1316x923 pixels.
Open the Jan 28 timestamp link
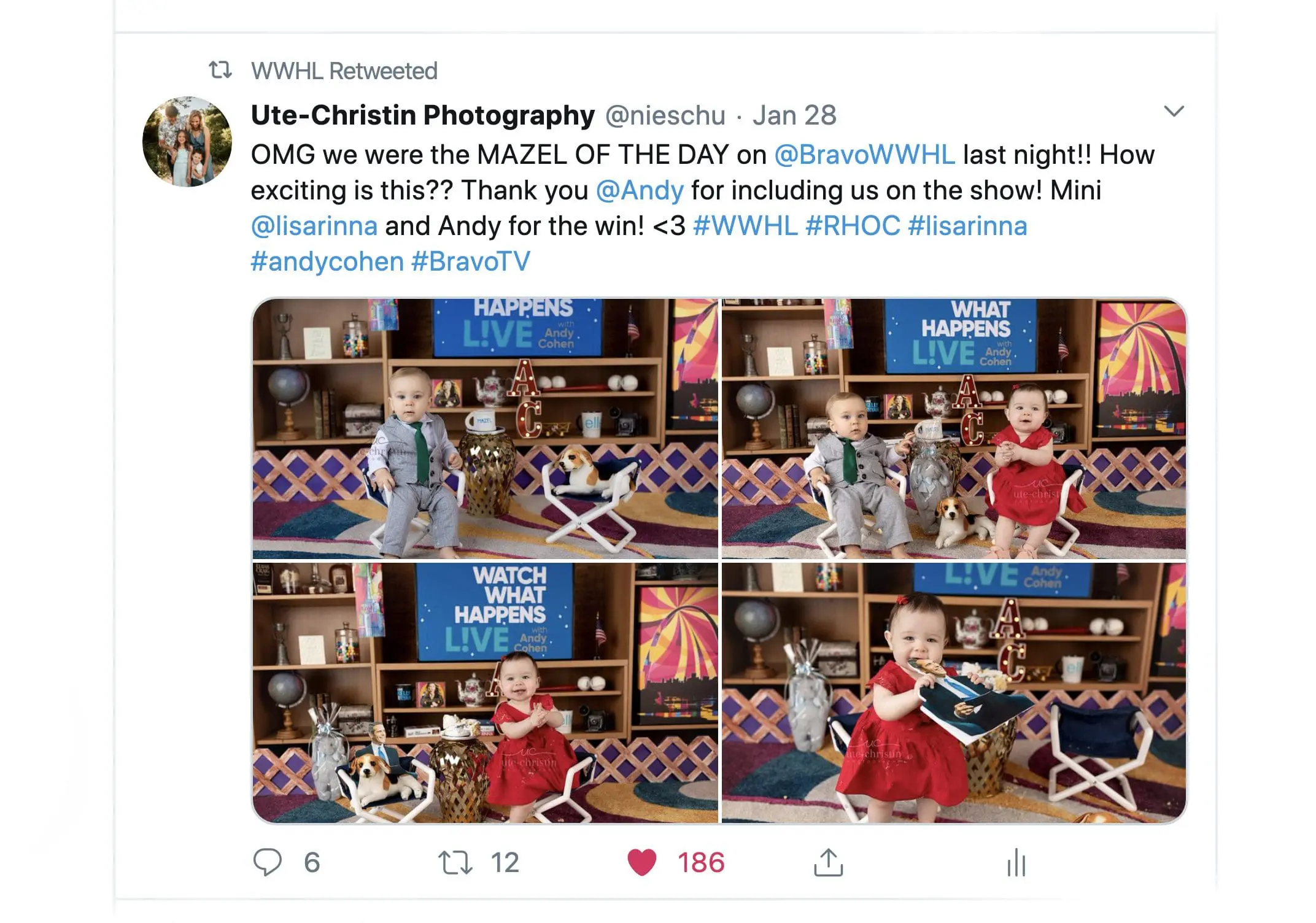(794, 115)
